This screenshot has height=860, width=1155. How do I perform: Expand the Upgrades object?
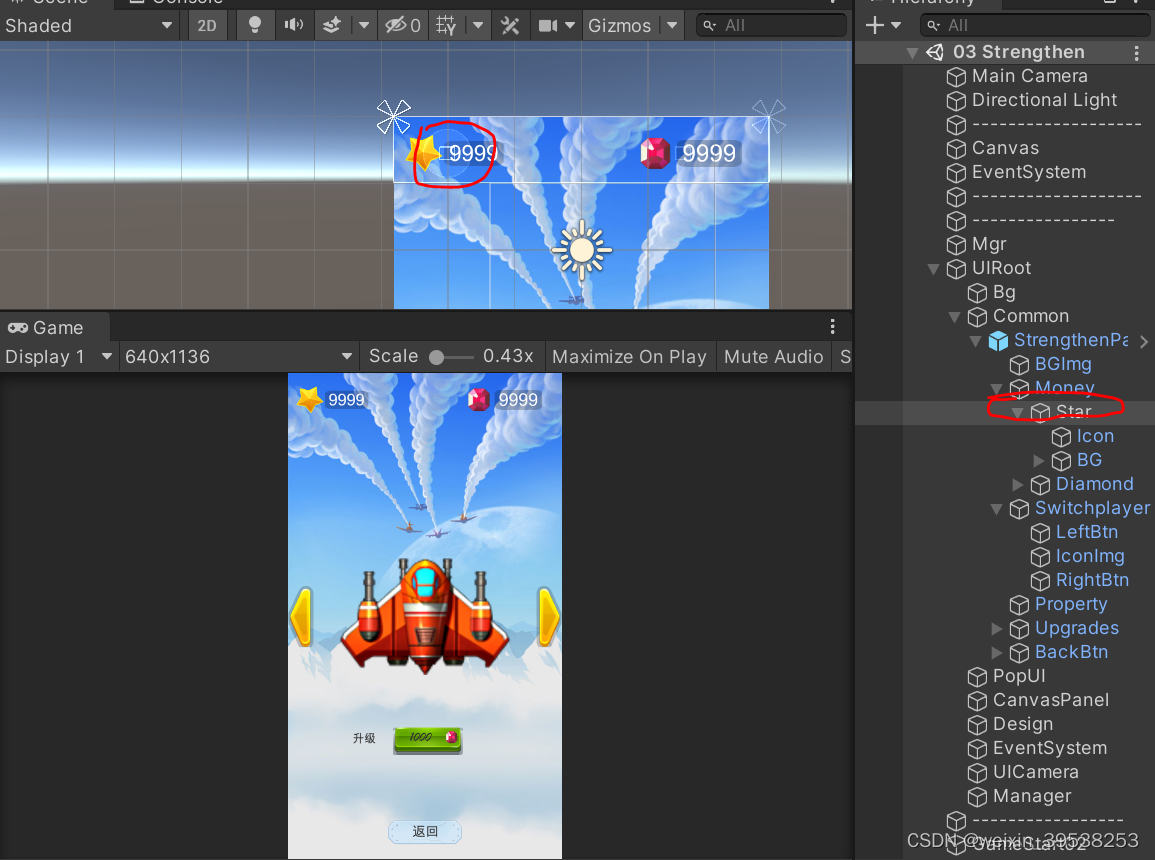(x=996, y=629)
